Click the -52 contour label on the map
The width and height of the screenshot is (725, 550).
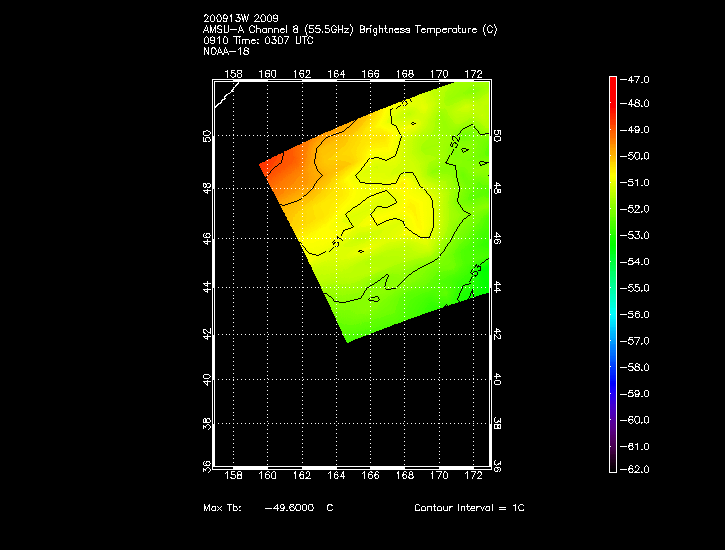(456, 141)
